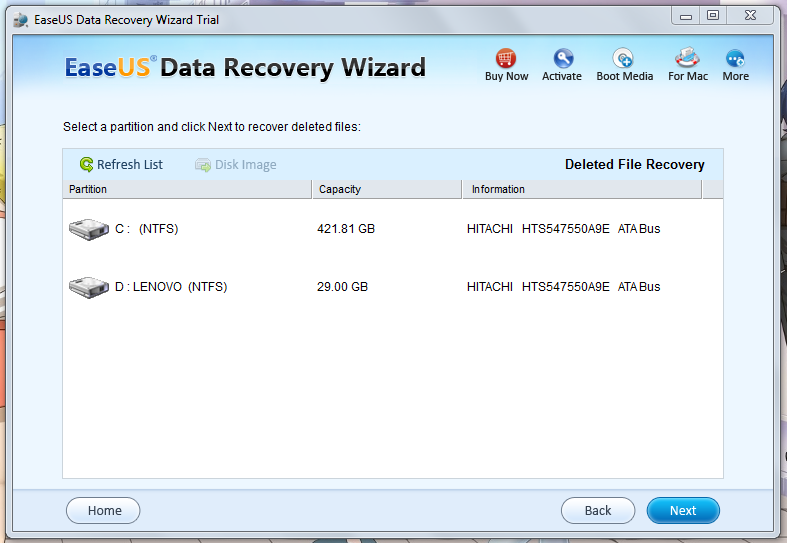Open the More options icon

[x=735, y=59]
